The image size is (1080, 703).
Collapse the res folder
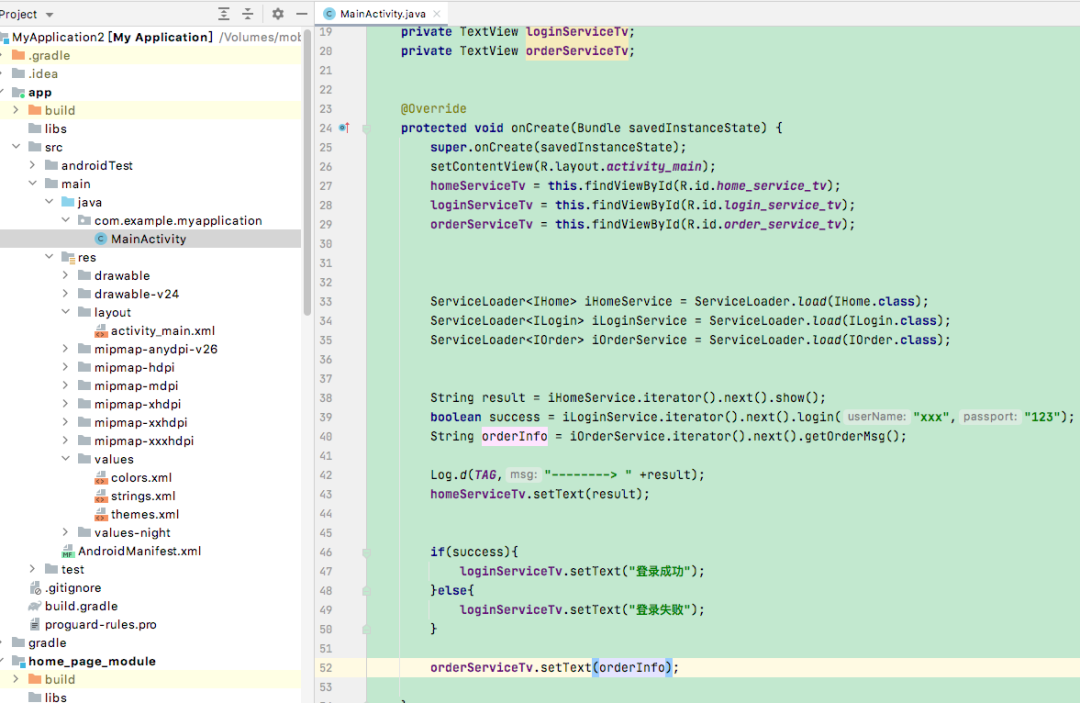coord(49,257)
